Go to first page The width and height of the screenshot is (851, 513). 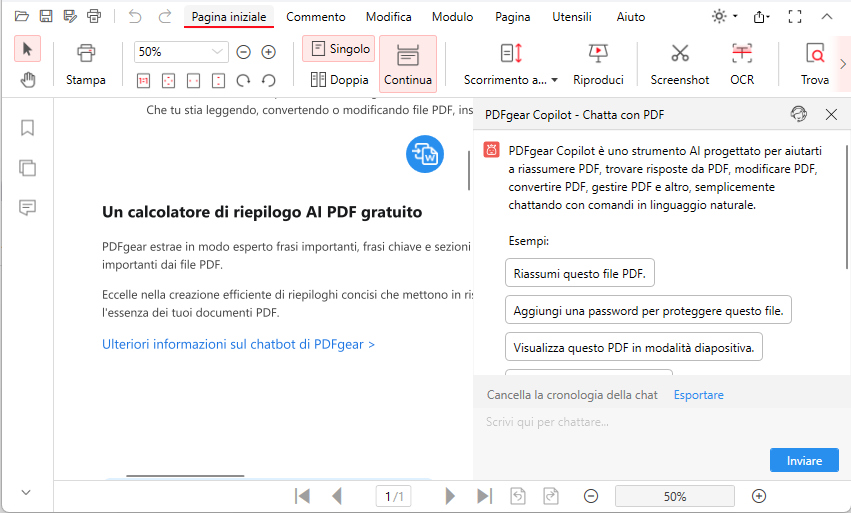[302, 496]
